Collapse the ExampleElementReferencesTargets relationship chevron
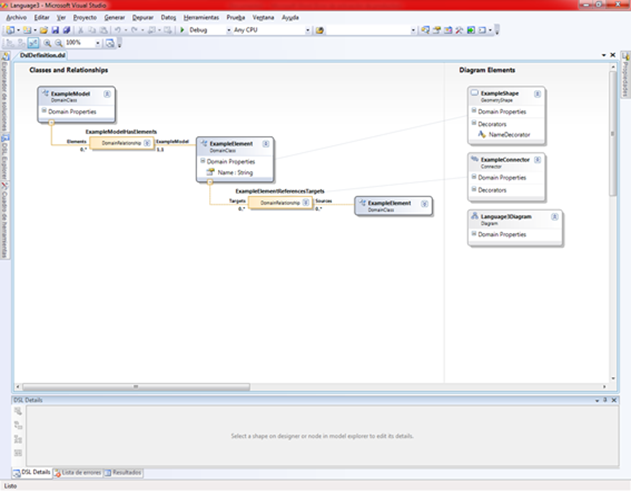The height and width of the screenshot is (491, 631). click(305, 202)
